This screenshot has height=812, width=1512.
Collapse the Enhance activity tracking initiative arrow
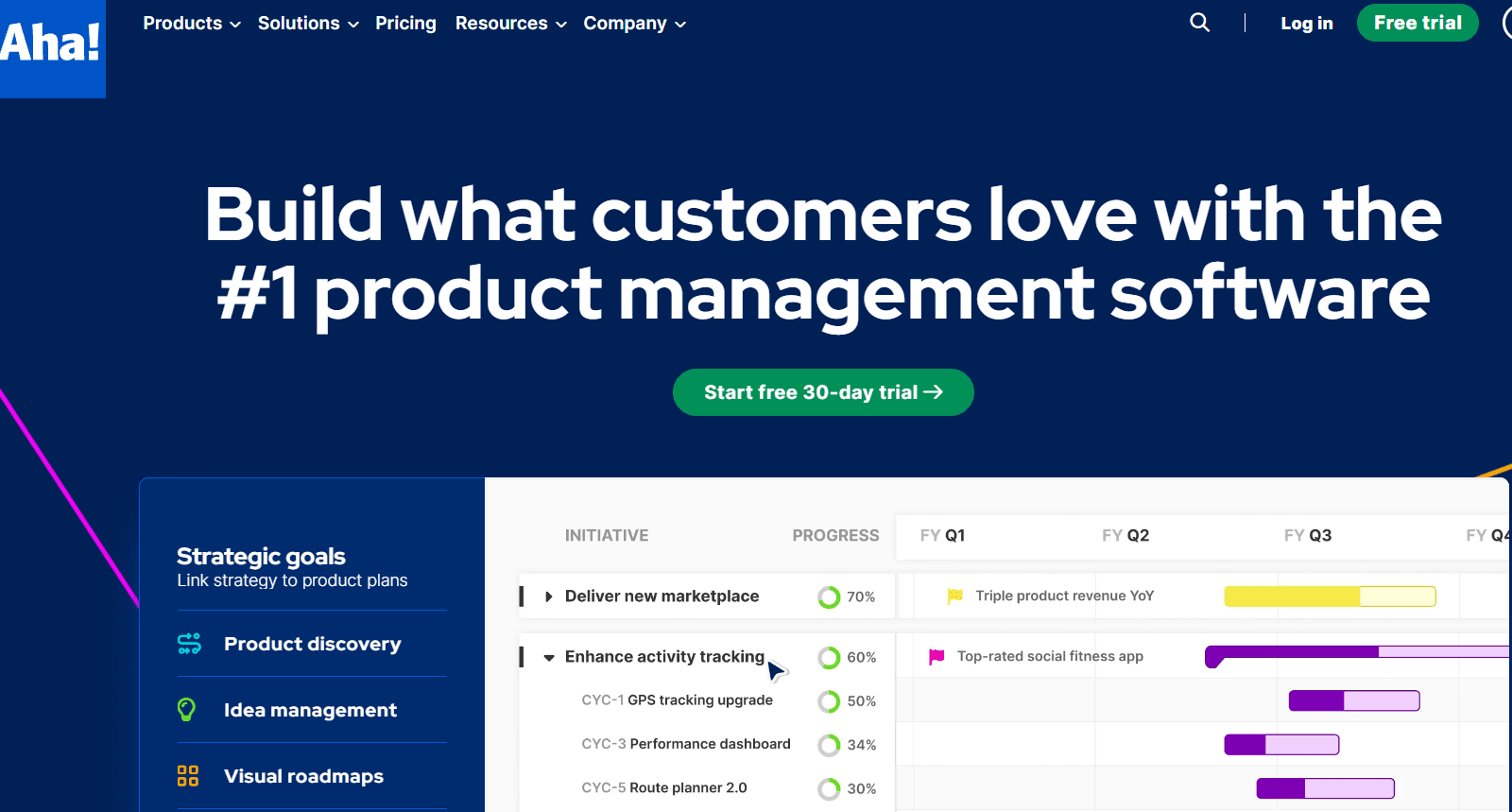point(549,657)
